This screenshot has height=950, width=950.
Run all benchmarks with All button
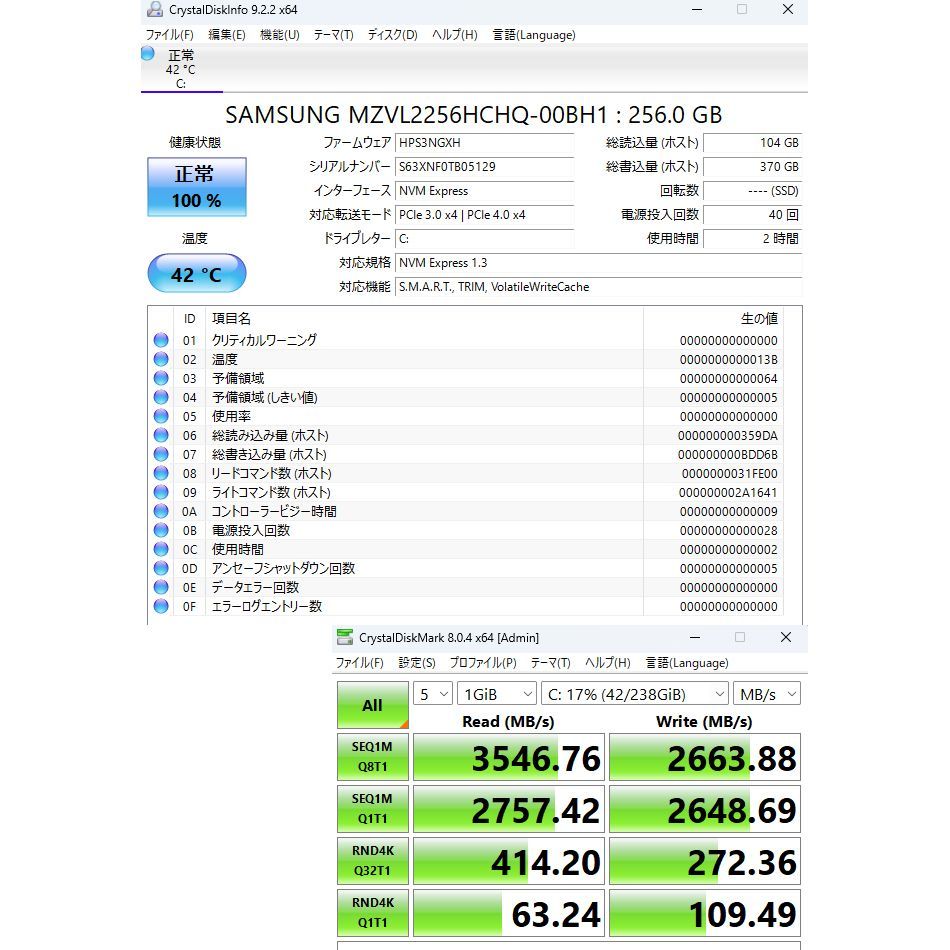click(x=373, y=705)
